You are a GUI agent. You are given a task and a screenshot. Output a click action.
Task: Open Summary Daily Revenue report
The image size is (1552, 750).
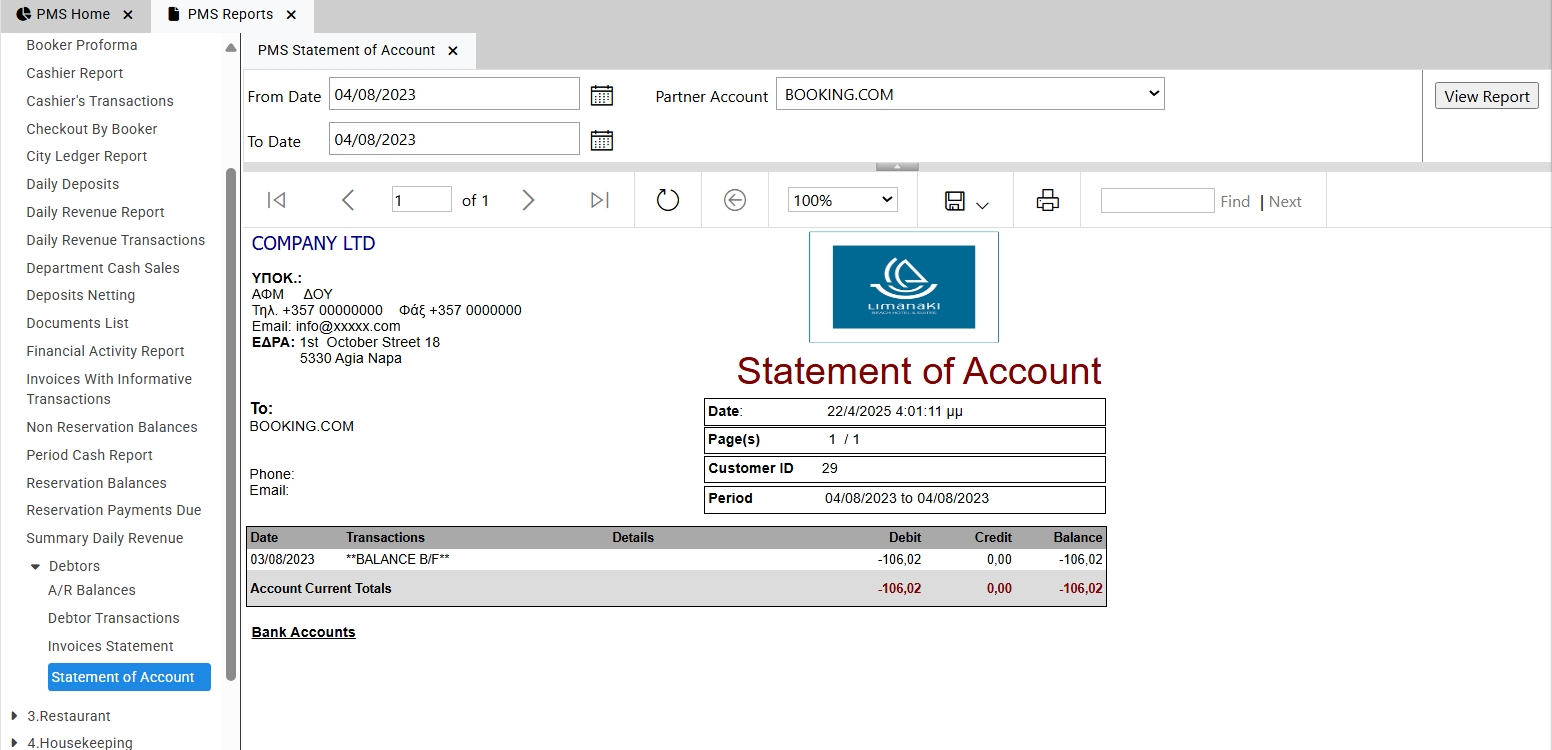pos(105,538)
